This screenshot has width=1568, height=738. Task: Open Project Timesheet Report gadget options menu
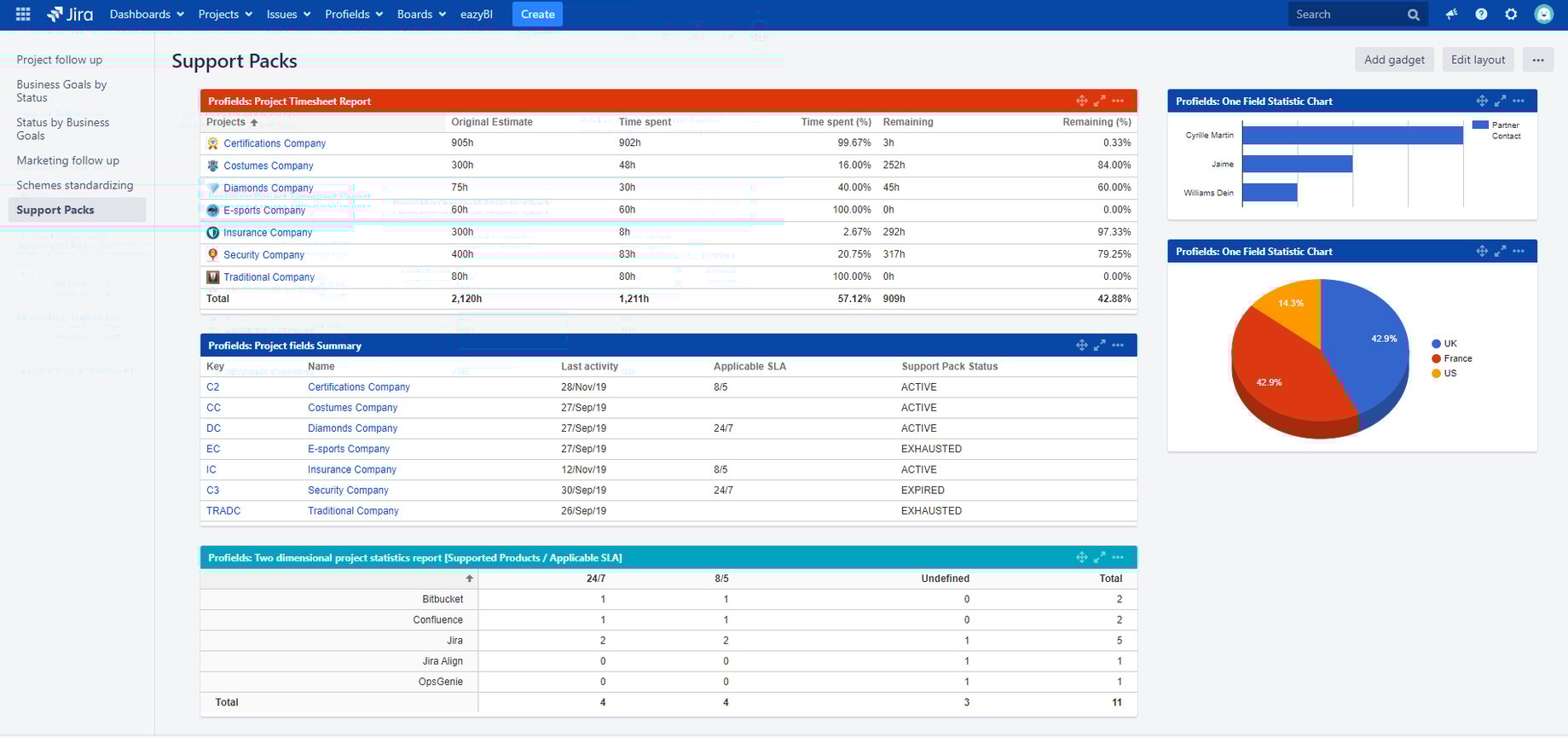tap(1118, 101)
